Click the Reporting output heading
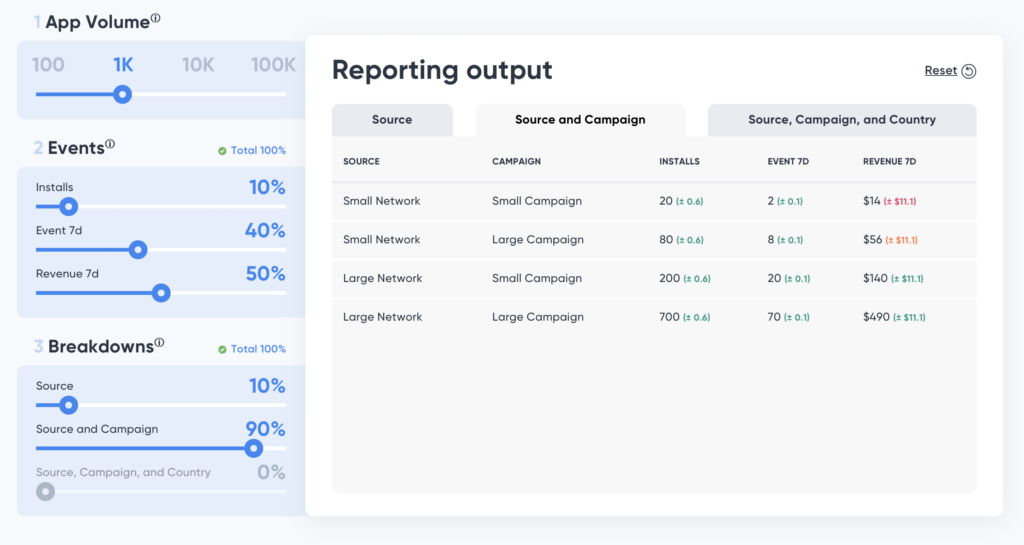Image resolution: width=1024 pixels, height=545 pixels. click(x=442, y=70)
